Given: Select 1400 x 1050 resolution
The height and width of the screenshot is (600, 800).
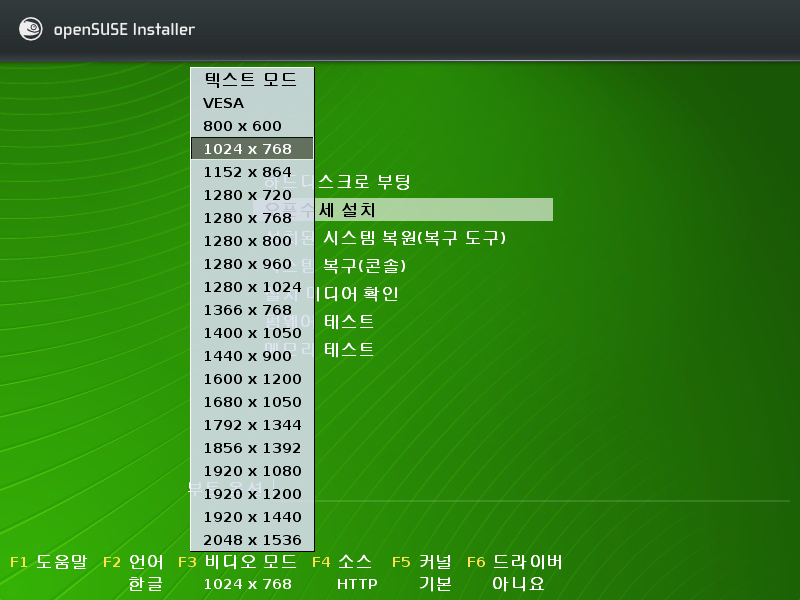Looking at the screenshot, I should 252,333.
